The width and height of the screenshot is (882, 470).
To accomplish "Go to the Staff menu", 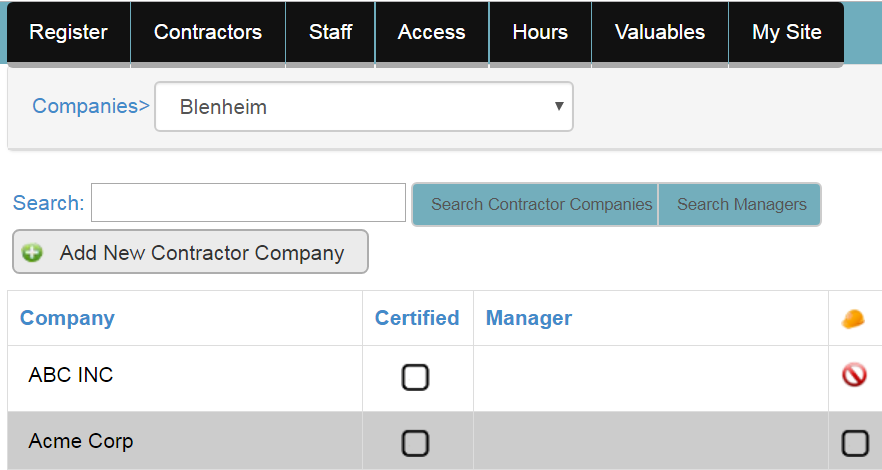I will coord(330,32).
